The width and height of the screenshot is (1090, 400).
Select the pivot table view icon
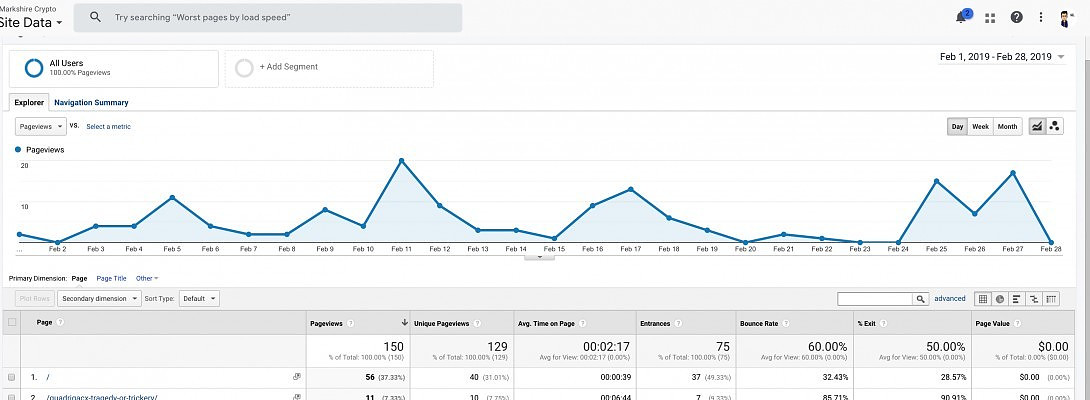click(1051, 298)
